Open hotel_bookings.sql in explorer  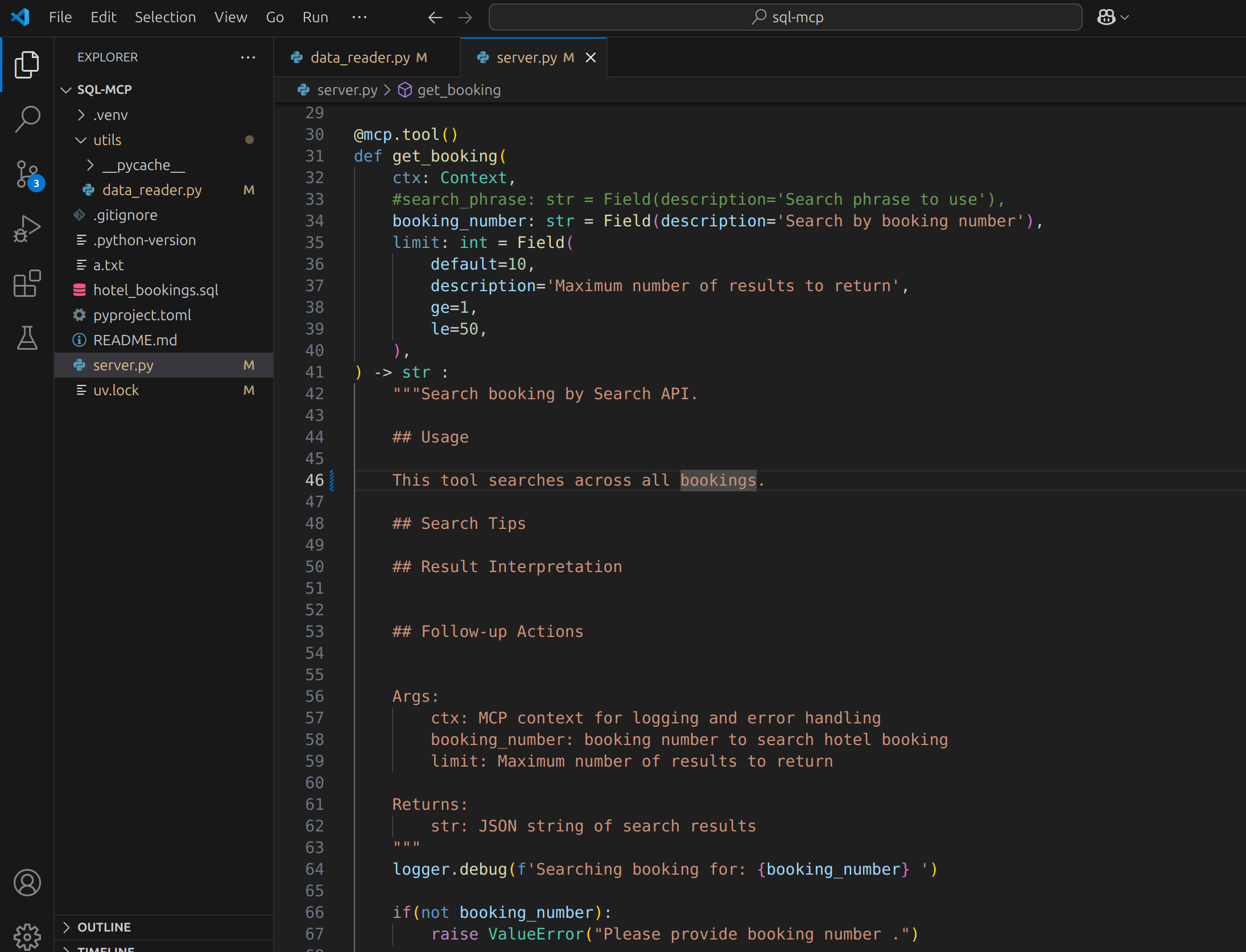point(164,290)
